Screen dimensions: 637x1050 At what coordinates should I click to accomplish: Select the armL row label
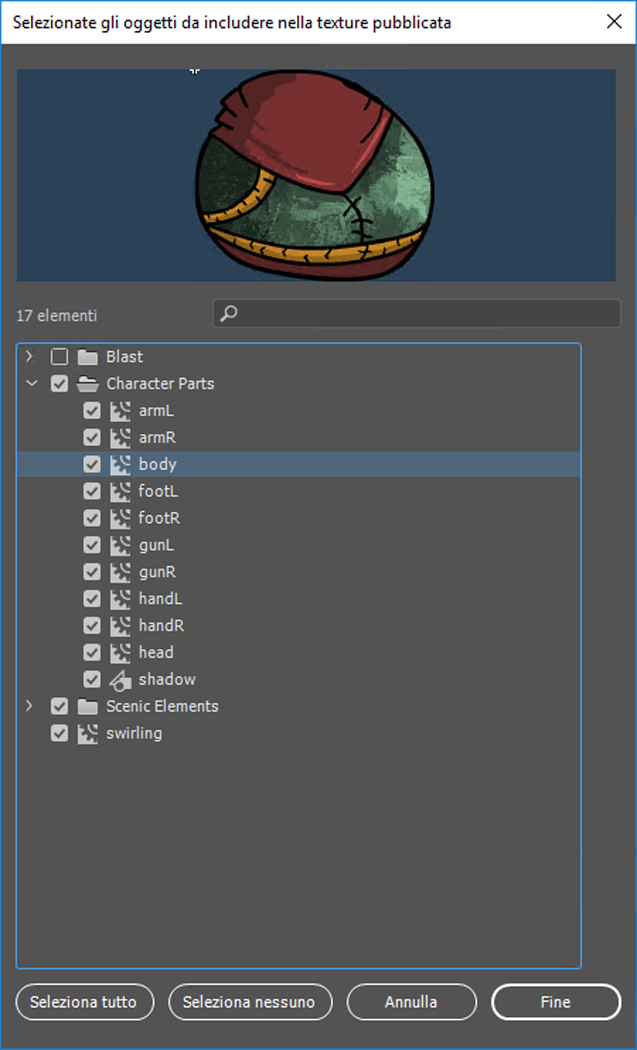[x=156, y=410]
